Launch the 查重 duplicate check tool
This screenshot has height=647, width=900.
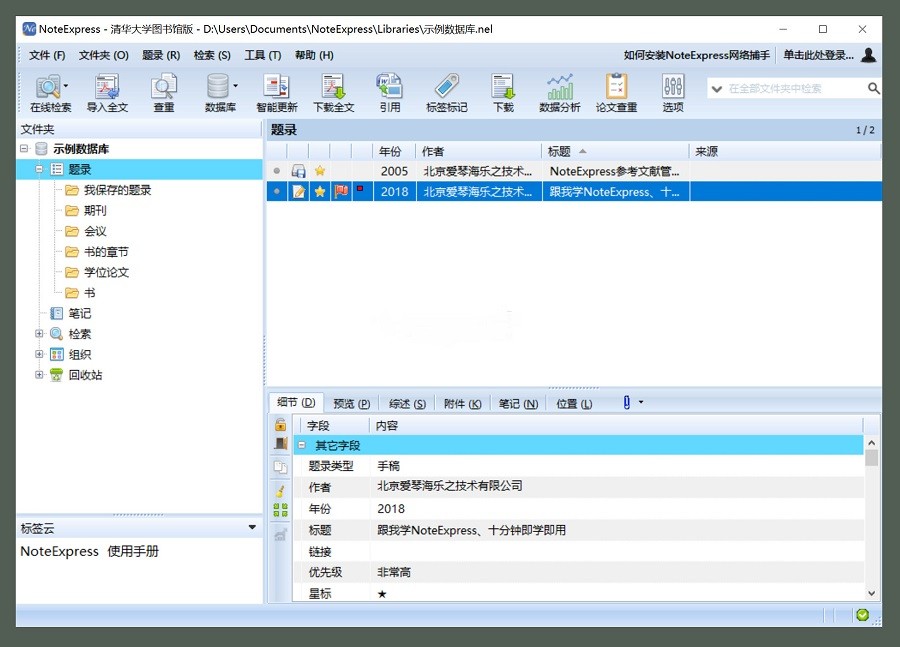(x=164, y=92)
